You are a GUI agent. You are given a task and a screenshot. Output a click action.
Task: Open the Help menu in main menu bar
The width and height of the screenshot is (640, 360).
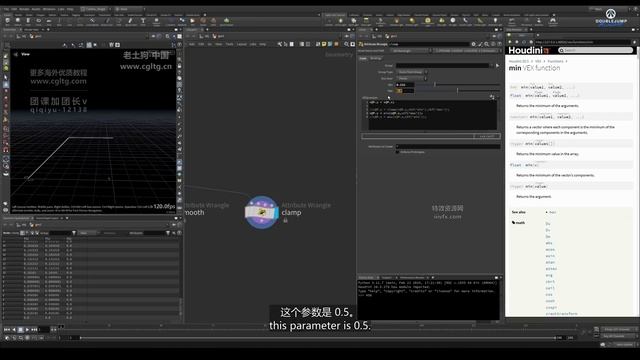point(70,9)
